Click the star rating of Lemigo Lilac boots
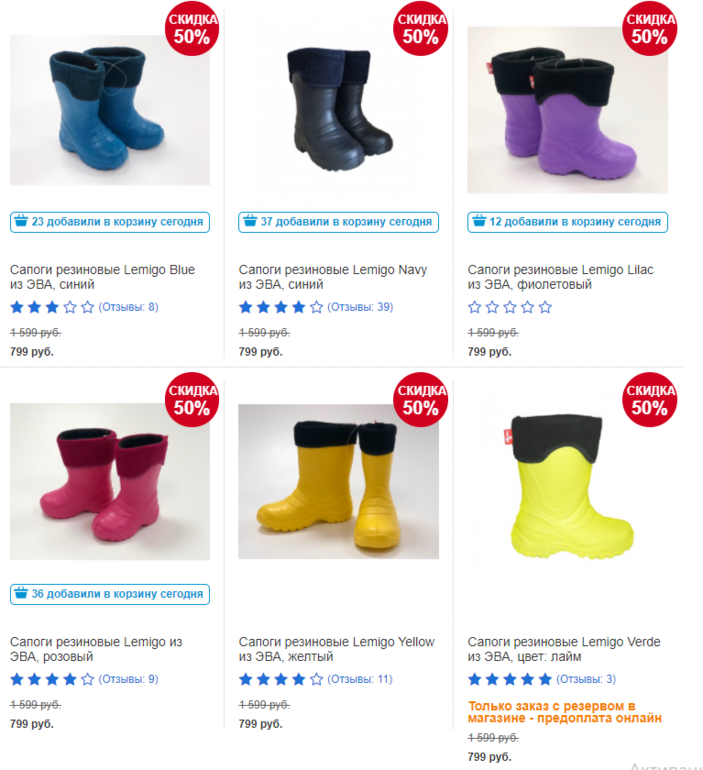 tap(510, 307)
